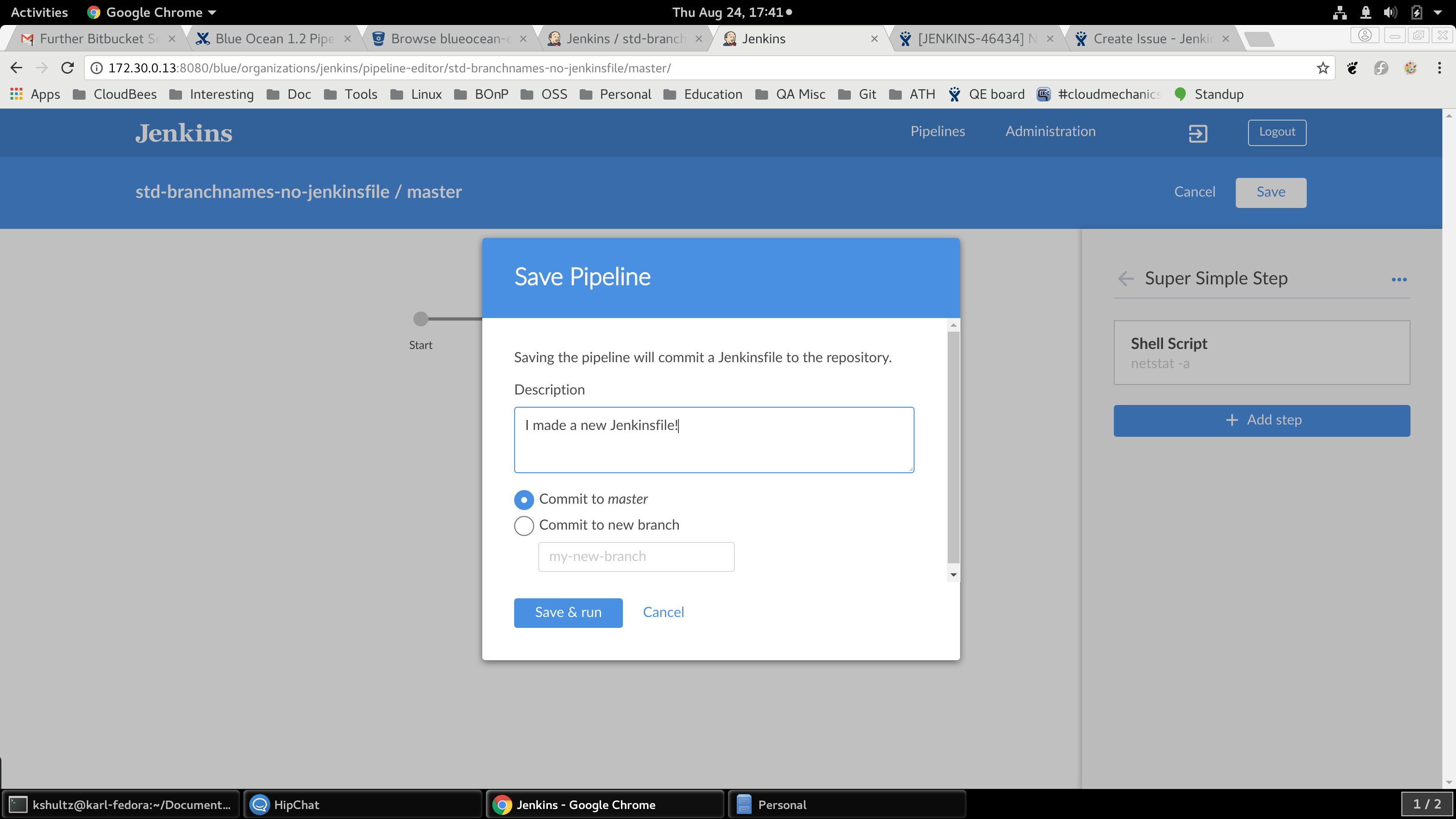Open the Pipelines menu item
The height and width of the screenshot is (819, 1456).
coord(937,131)
